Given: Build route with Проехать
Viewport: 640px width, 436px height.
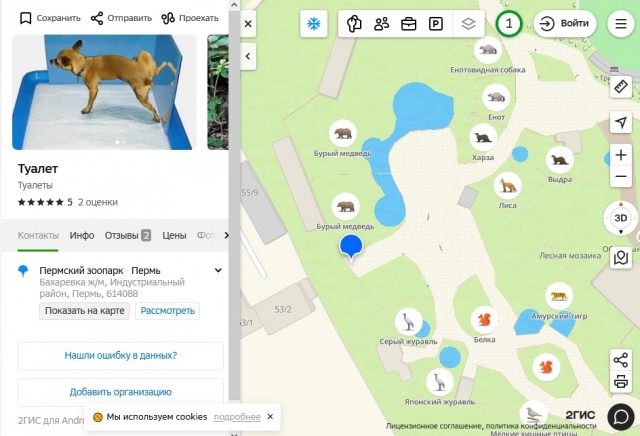Looking at the screenshot, I should pyautogui.click(x=190, y=18).
